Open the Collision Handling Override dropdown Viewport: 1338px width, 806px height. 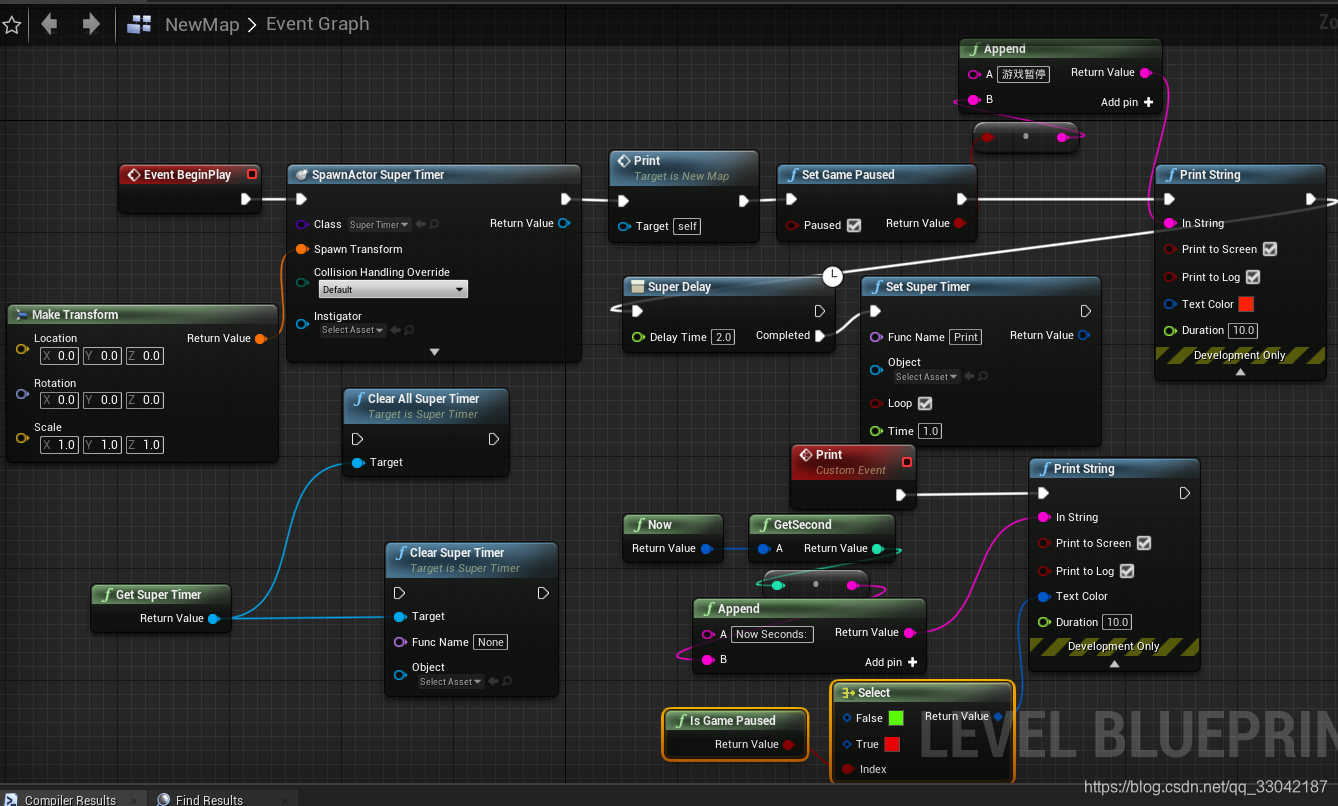[x=392, y=288]
